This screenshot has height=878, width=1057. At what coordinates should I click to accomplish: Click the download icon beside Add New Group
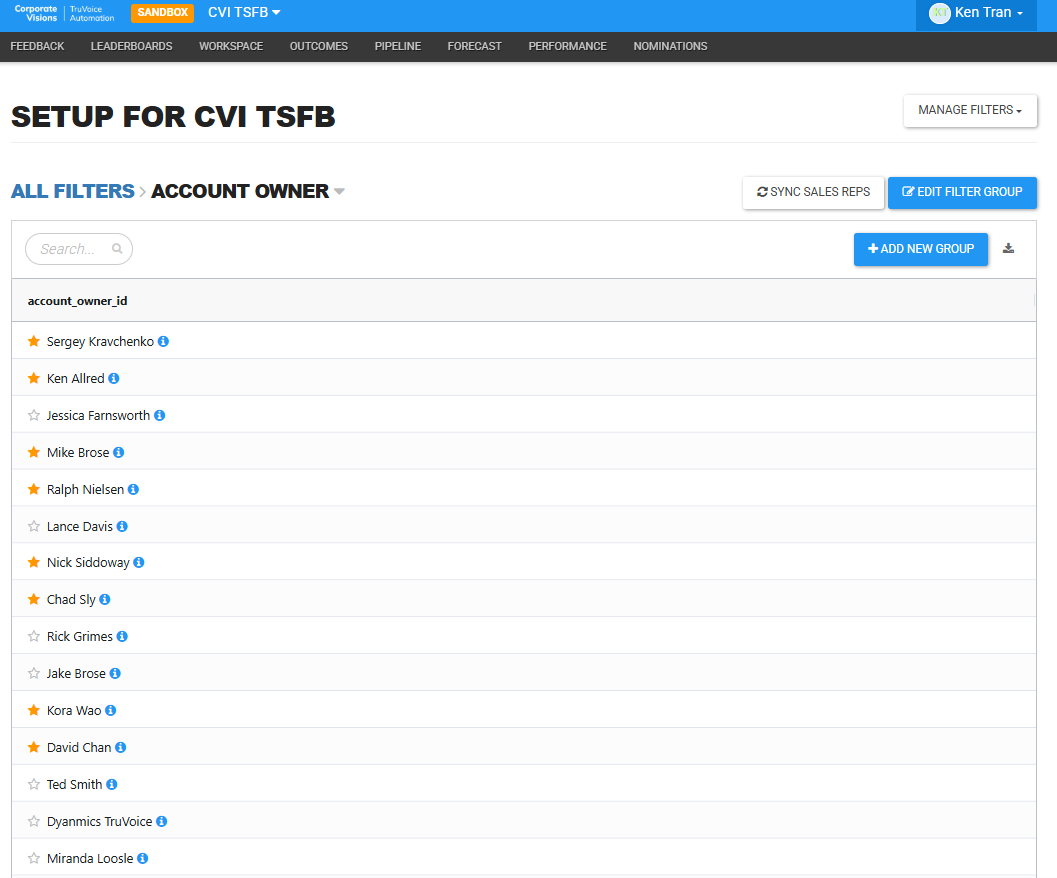coord(1008,249)
